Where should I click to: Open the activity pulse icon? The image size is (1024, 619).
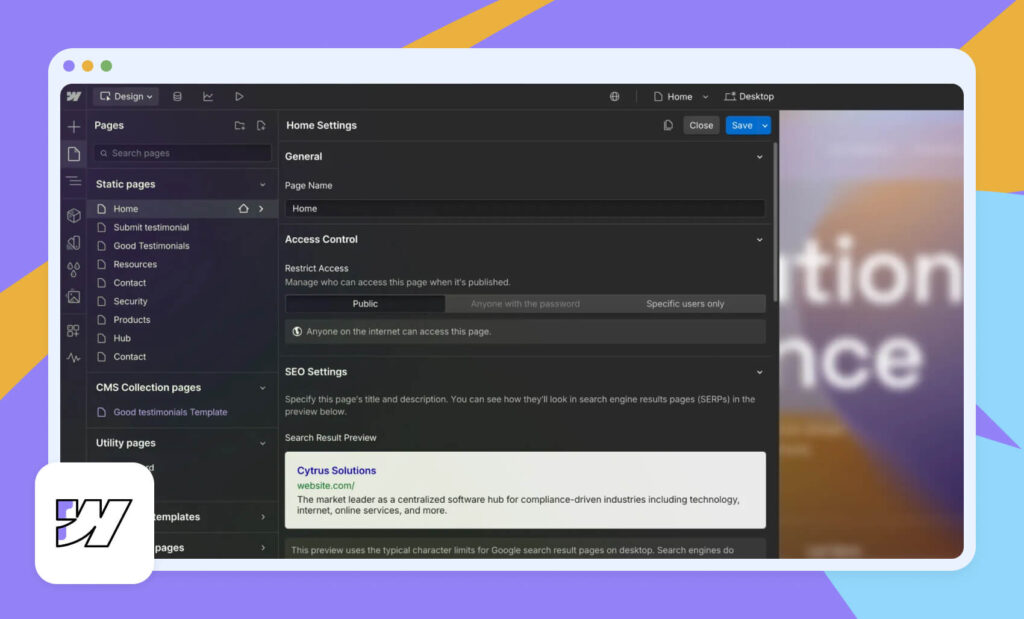coord(74,358)
